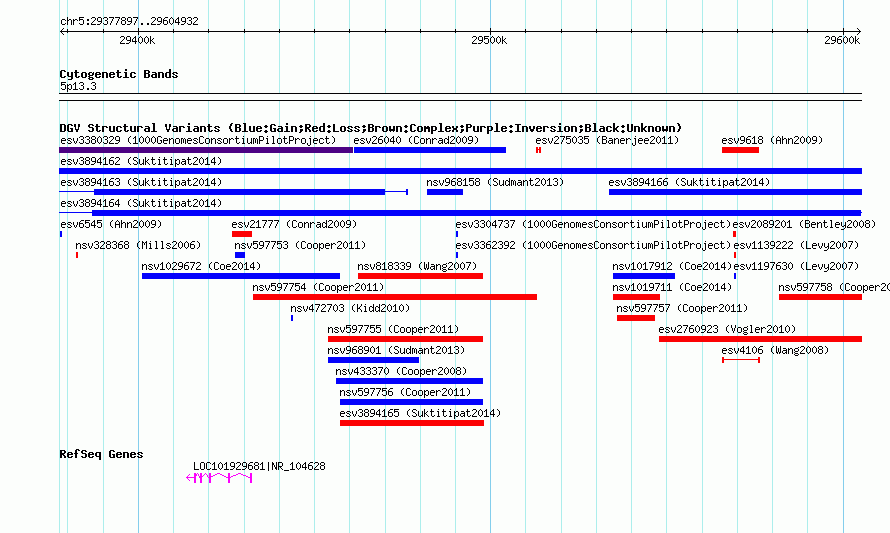Open esv3362392 (1000GenomesConsortiumPilotProject) label

(593, 245)
